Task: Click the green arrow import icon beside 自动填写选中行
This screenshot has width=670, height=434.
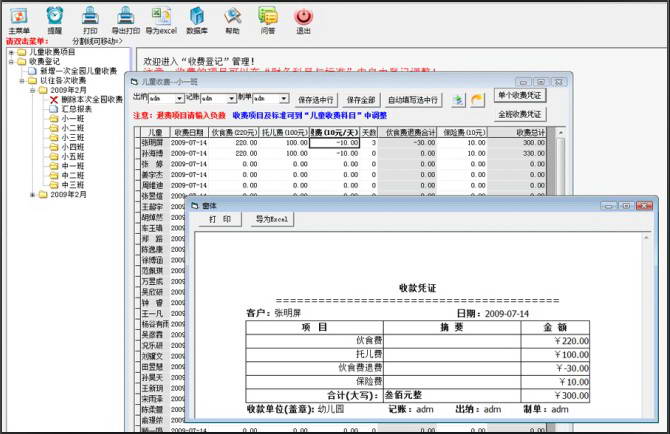Action: pyautogui.click(x=458, y=100)
